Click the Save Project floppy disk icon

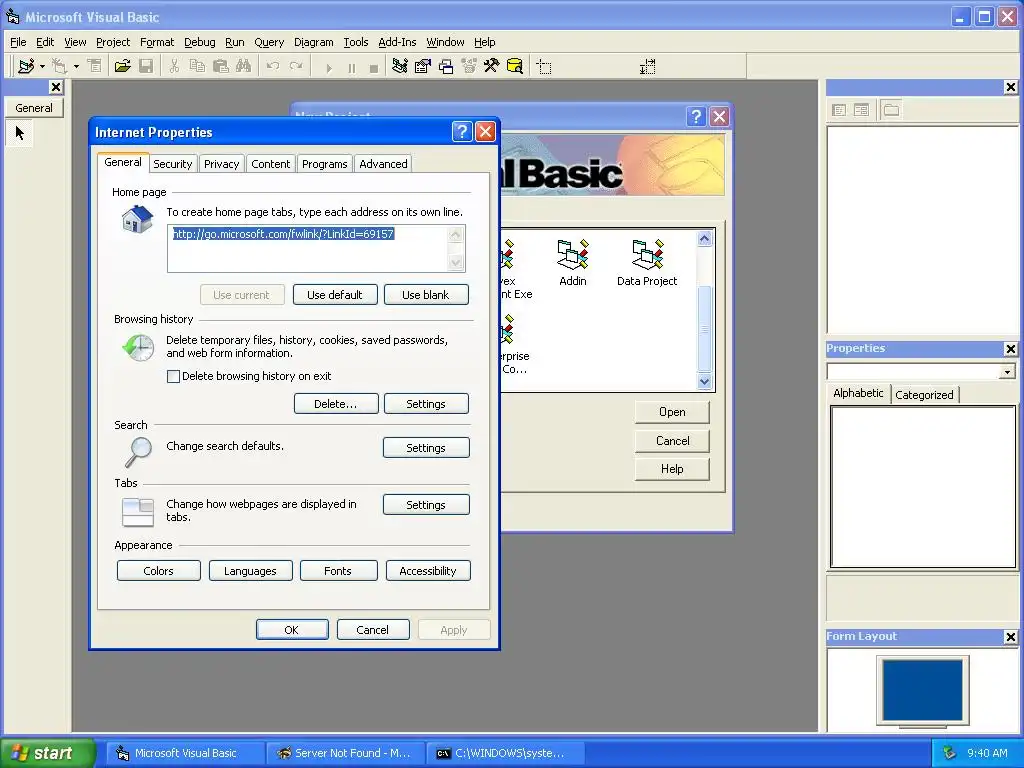pos(146,66)
